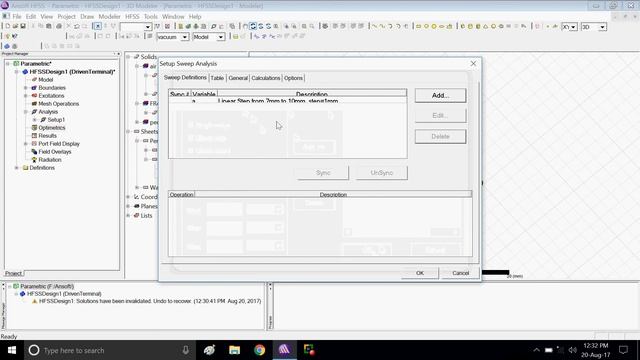Click the Draw box solid icon
Image resolution: width=640 pixels, height=360 pixels.
(462, 26)
